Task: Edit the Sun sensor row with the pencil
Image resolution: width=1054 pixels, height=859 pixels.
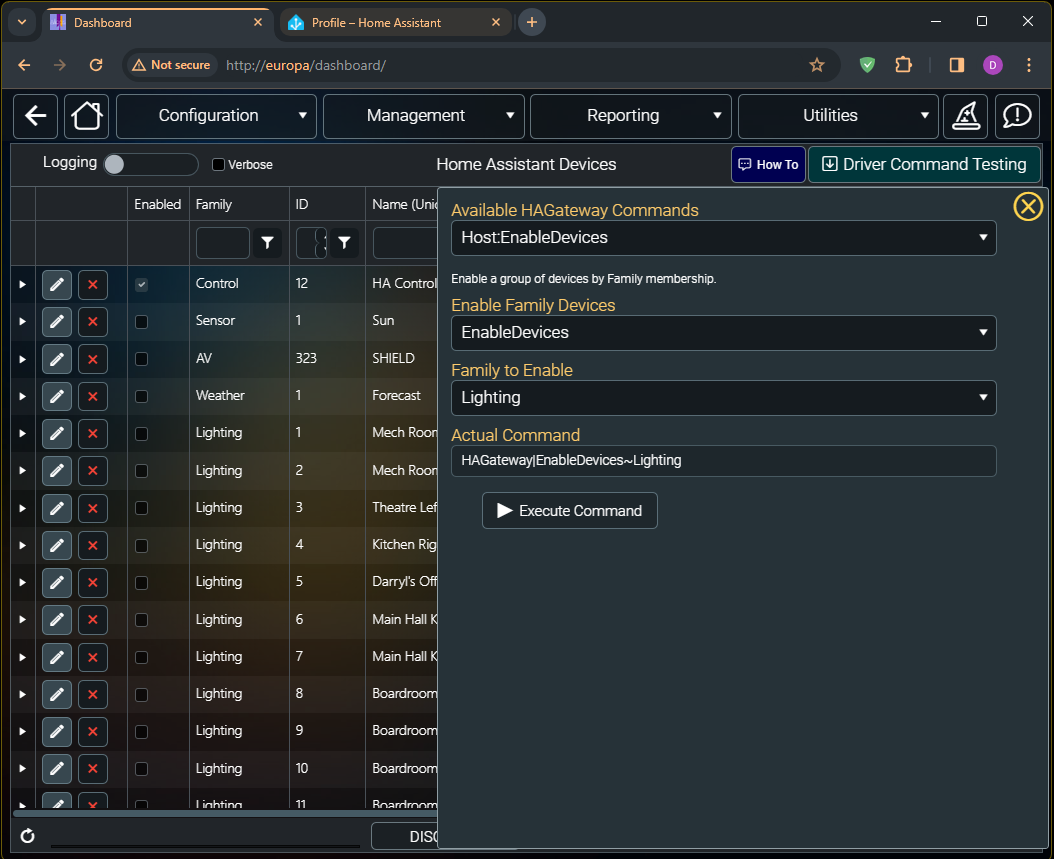Action: click(x=57, y=321)
